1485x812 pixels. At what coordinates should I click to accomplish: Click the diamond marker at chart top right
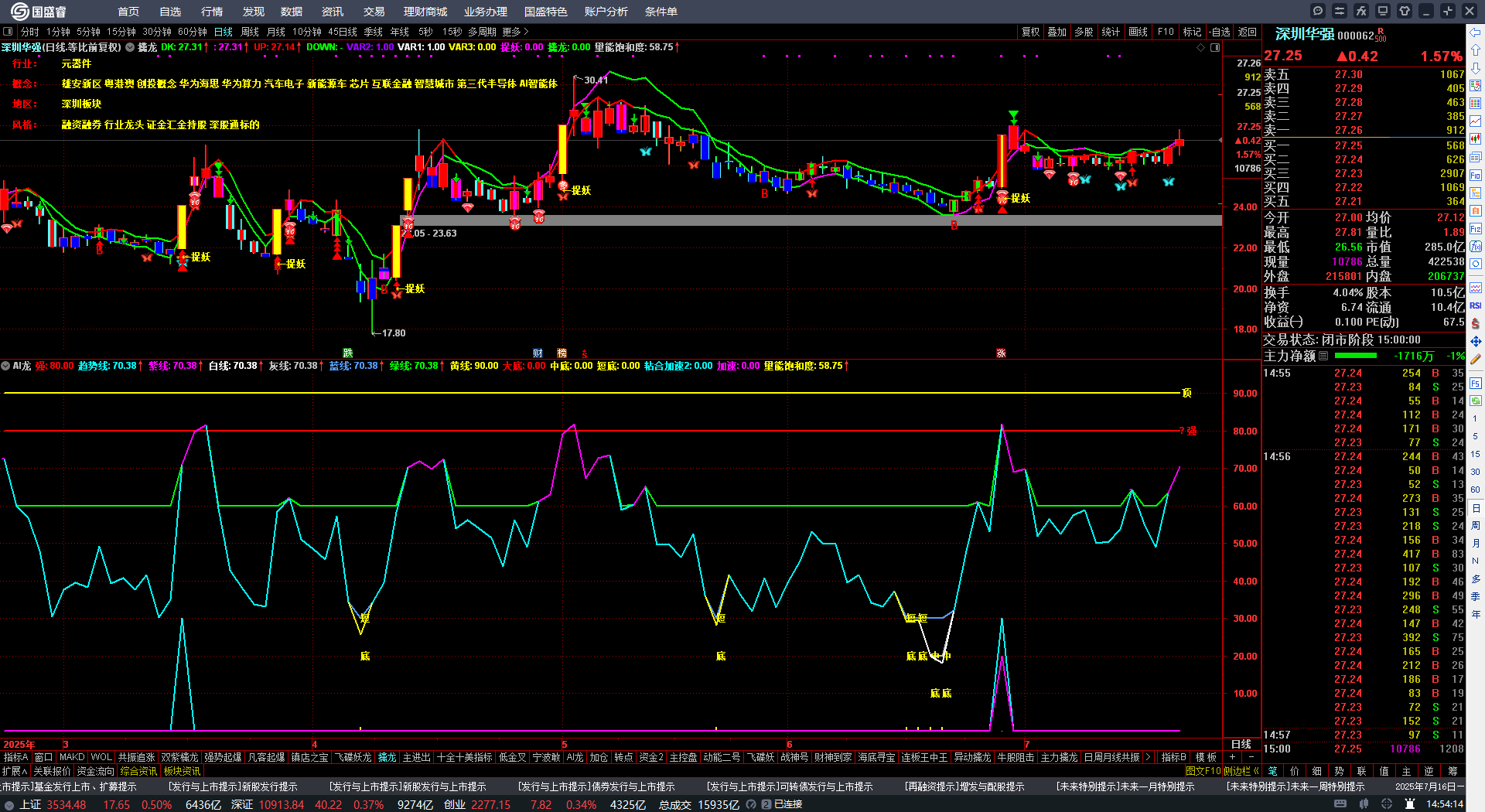pos(1200,47)
